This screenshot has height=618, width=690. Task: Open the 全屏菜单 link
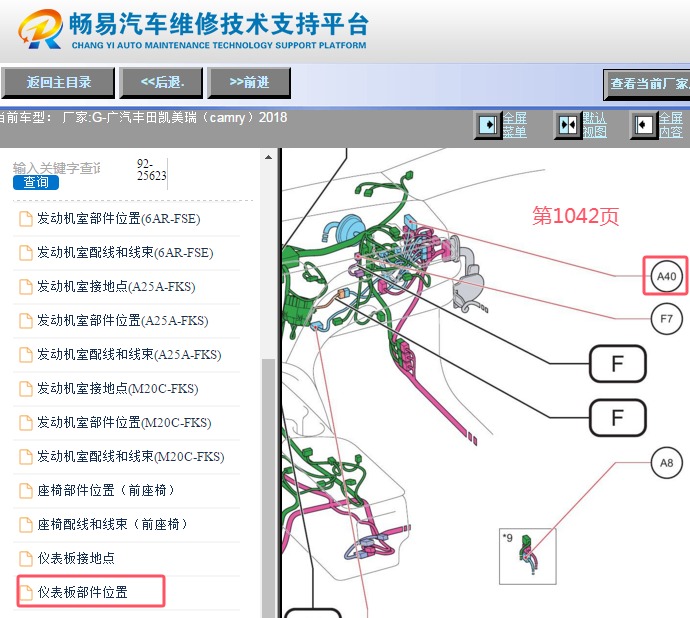pyautogui.click(x=514, y=125)
